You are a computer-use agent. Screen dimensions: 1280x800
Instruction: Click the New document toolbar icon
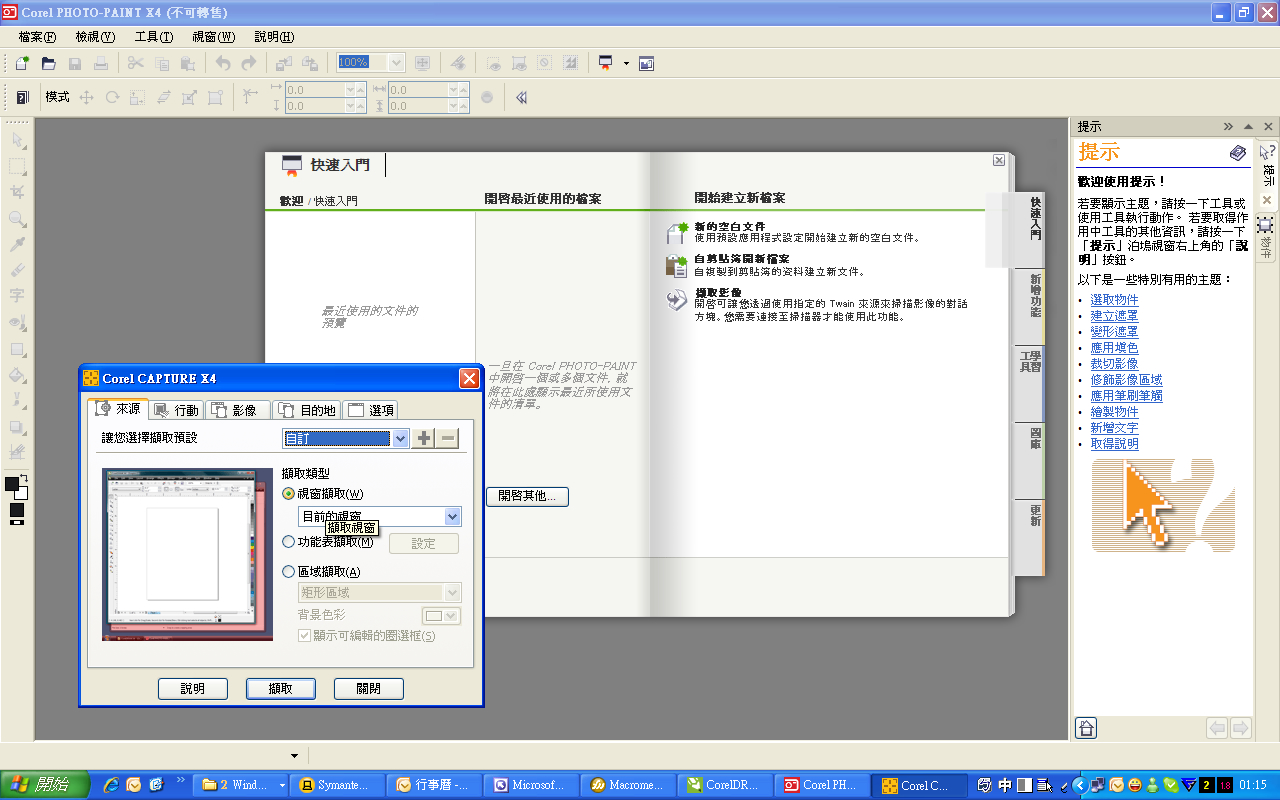pos(22,63)
